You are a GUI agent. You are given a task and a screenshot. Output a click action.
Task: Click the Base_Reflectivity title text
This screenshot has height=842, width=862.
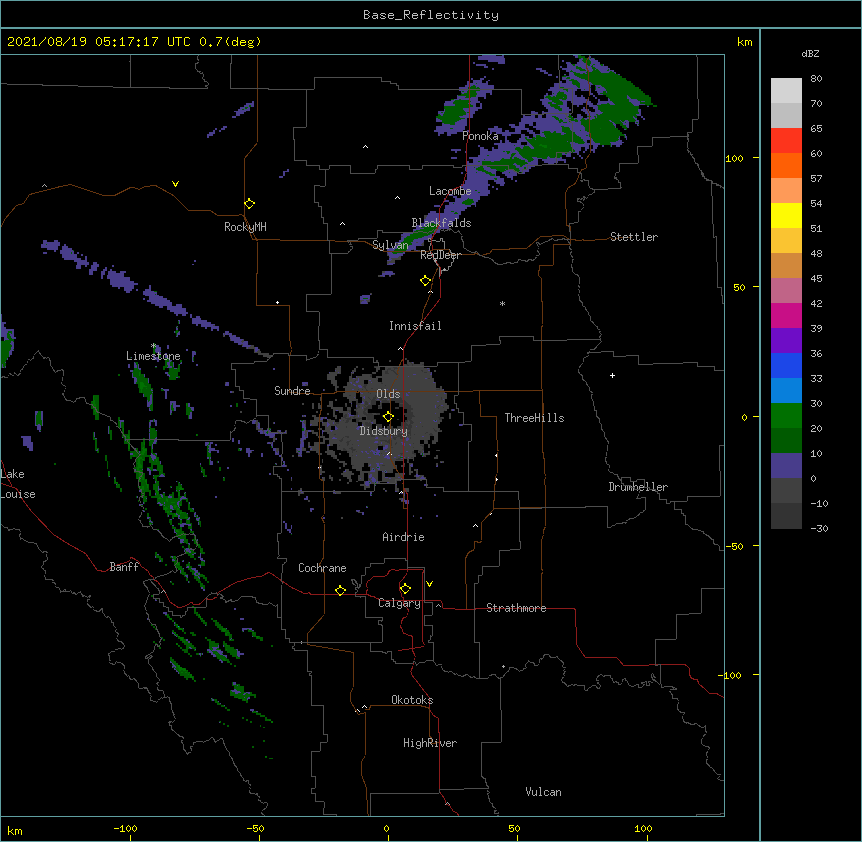[x=431, y=15]
